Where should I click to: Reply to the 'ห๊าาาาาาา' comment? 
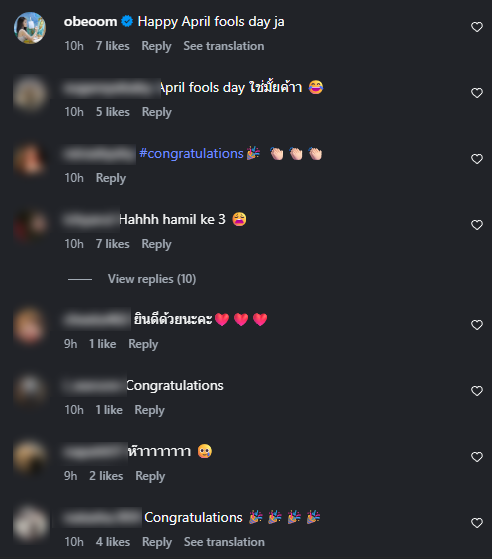(x=150, y=476)
